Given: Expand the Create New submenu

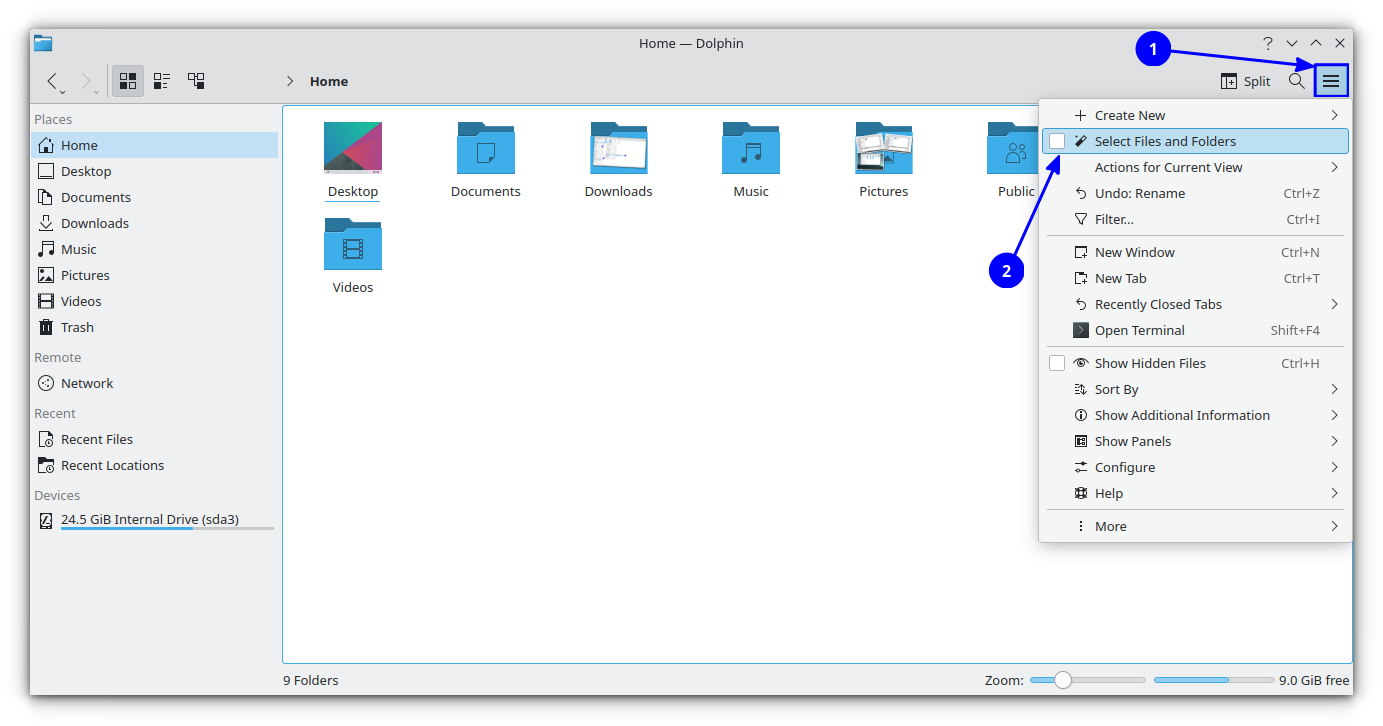Looking at the screenshot, I should pyautogui.click(x=1129, y=114).
